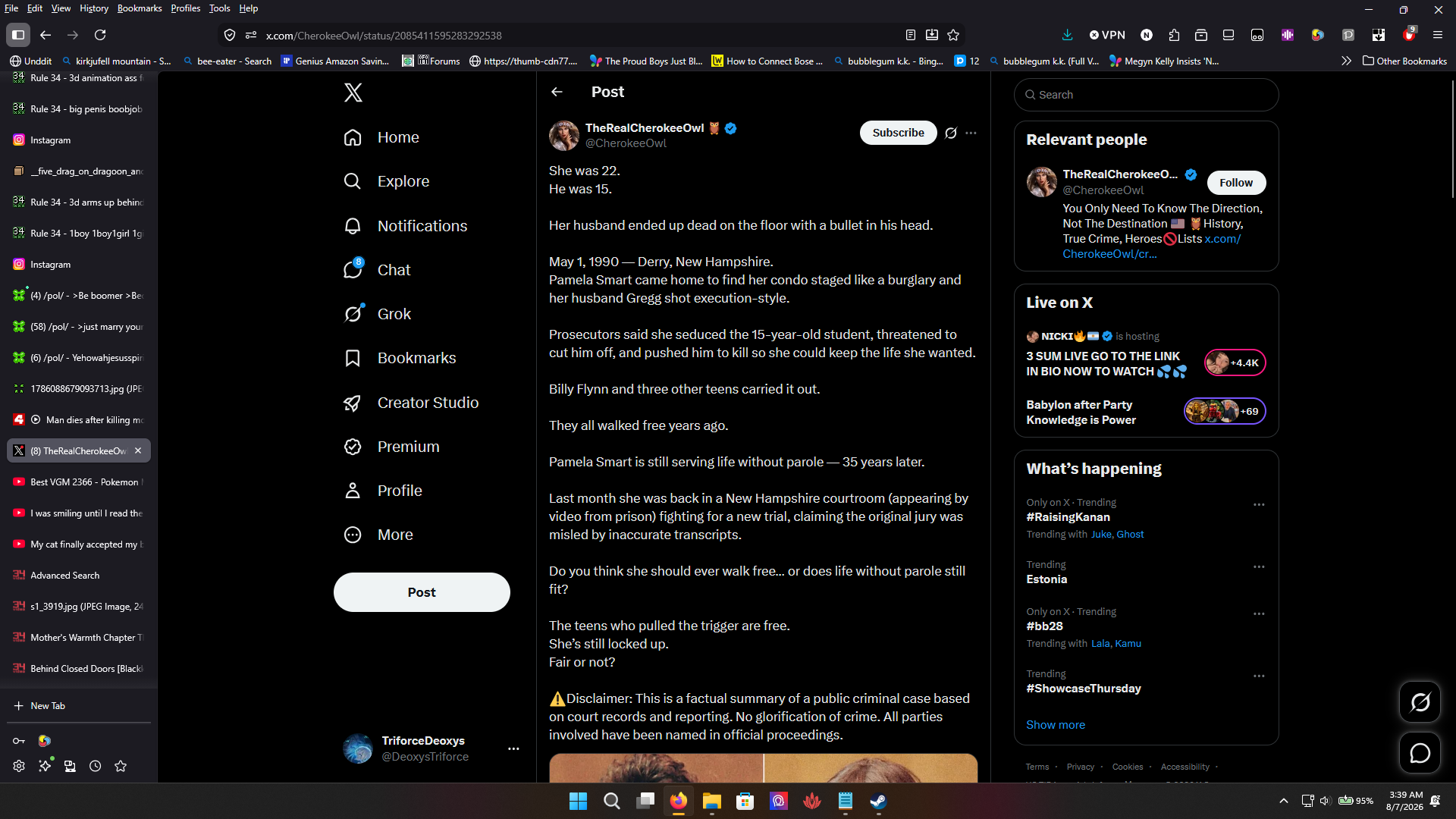This screenshot has width=1456, height=819.
Task: Click the Post compose button
Action: [x=422, y=592]
